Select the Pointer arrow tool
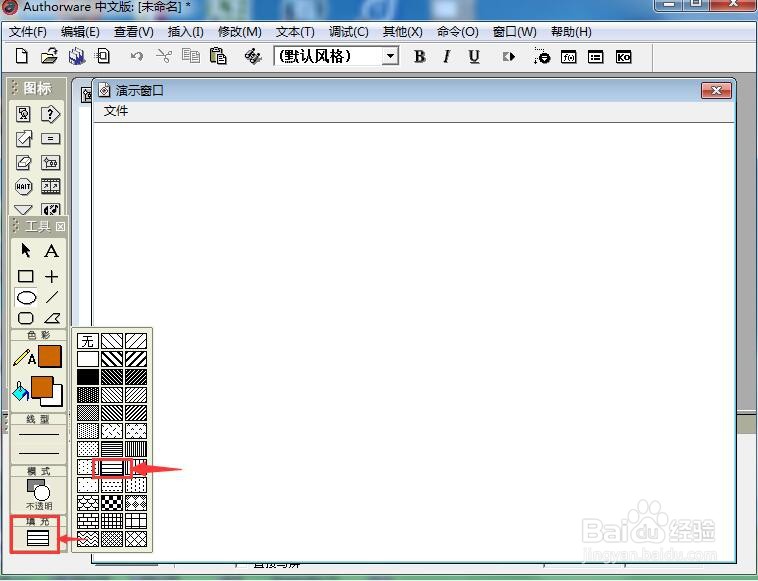This screenshot has width=758, height=581. tap(25, 250)
